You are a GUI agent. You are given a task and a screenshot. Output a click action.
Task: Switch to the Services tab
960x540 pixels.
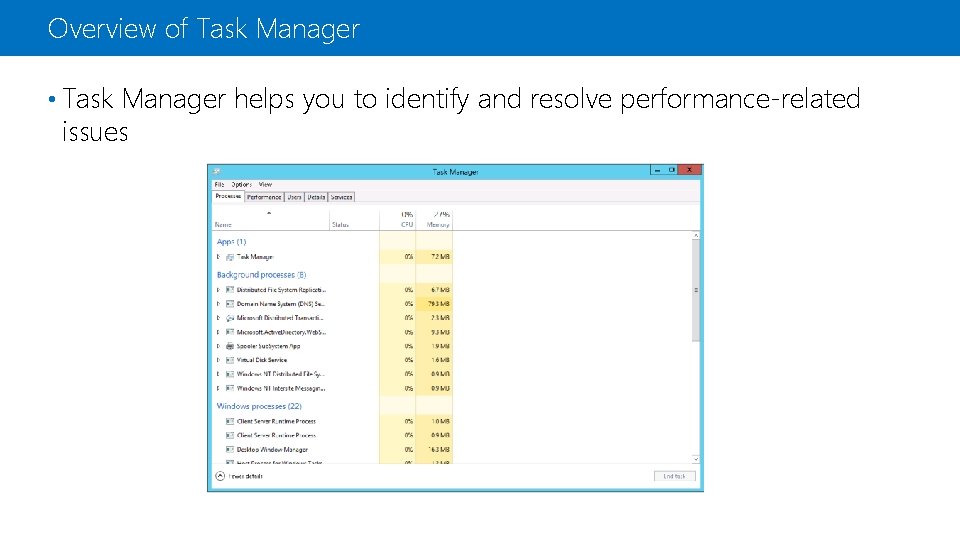click(x=341, y=197)
